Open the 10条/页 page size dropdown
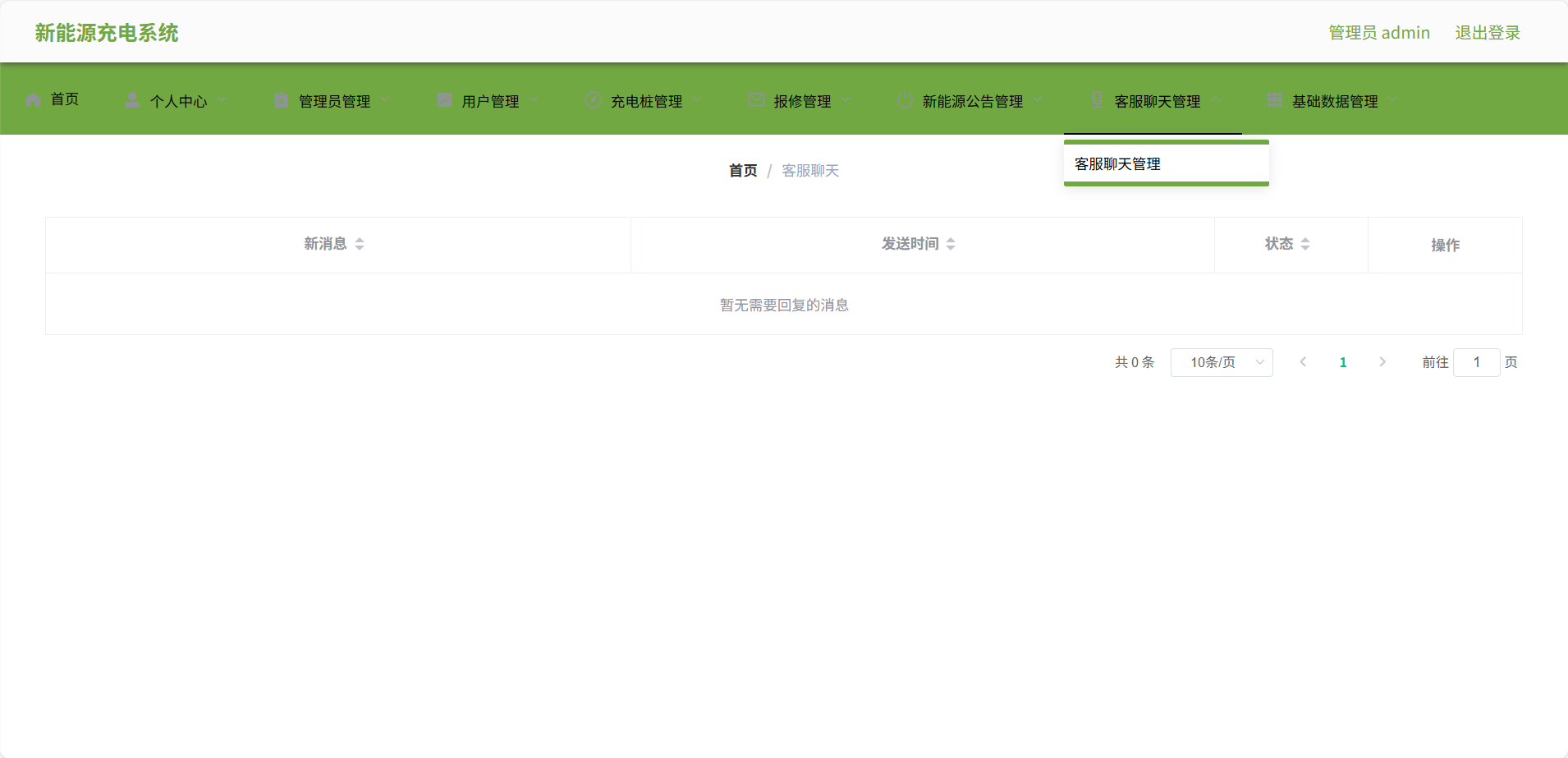 coord(1222,362)
